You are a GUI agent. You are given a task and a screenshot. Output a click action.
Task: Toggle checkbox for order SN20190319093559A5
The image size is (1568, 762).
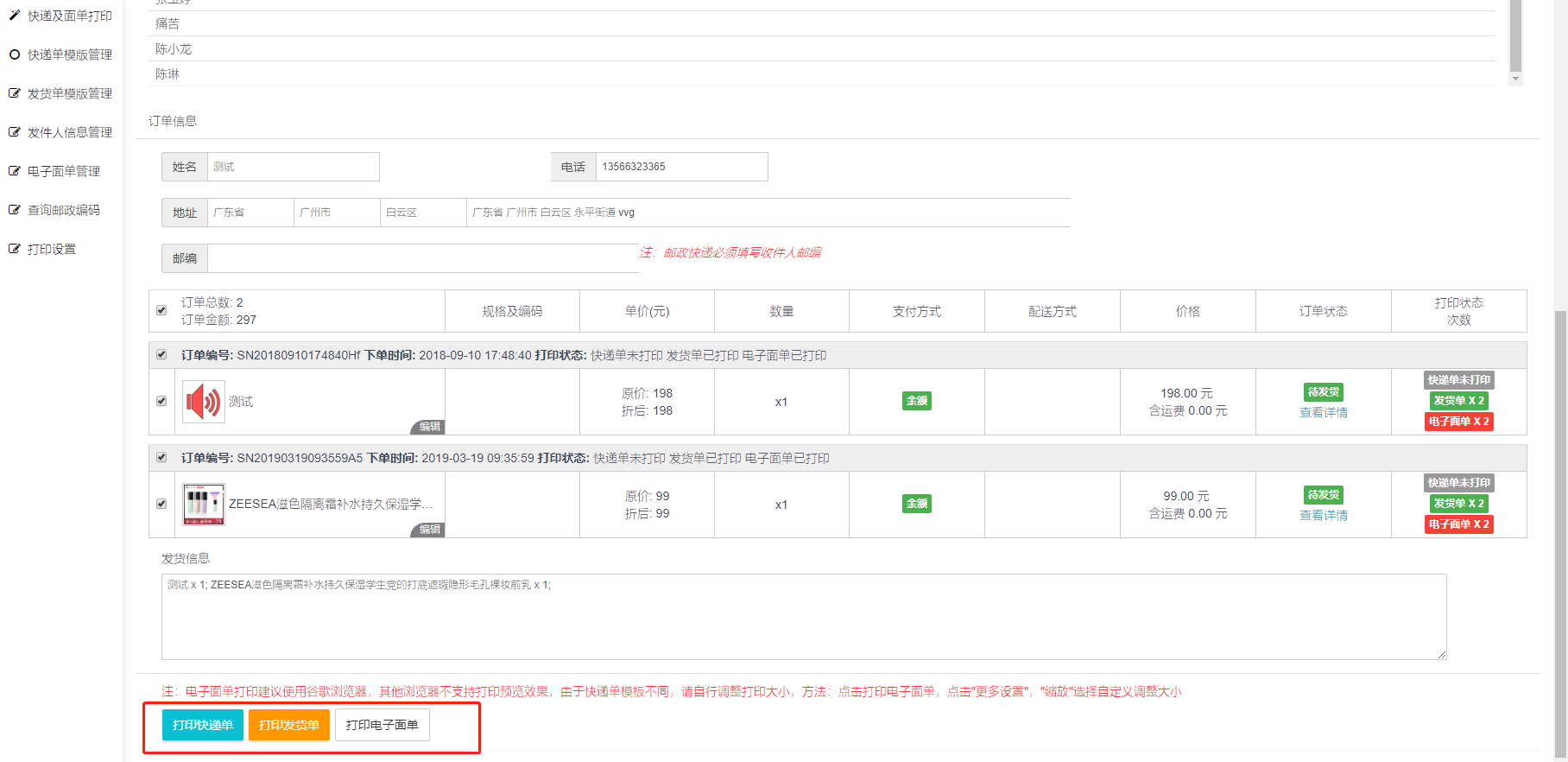(x=161, y=457)
